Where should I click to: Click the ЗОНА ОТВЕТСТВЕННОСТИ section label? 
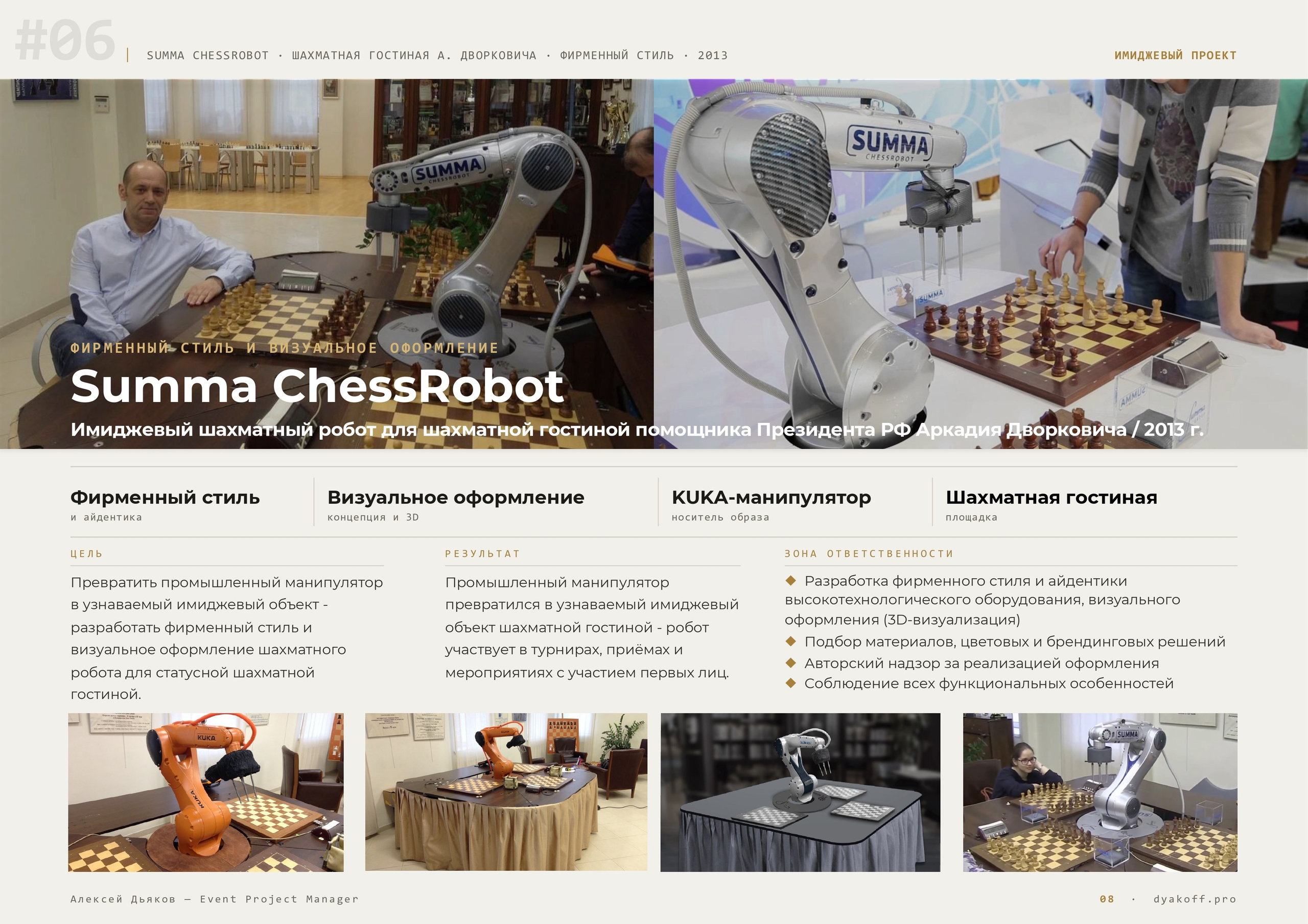(x=869, y=554)
